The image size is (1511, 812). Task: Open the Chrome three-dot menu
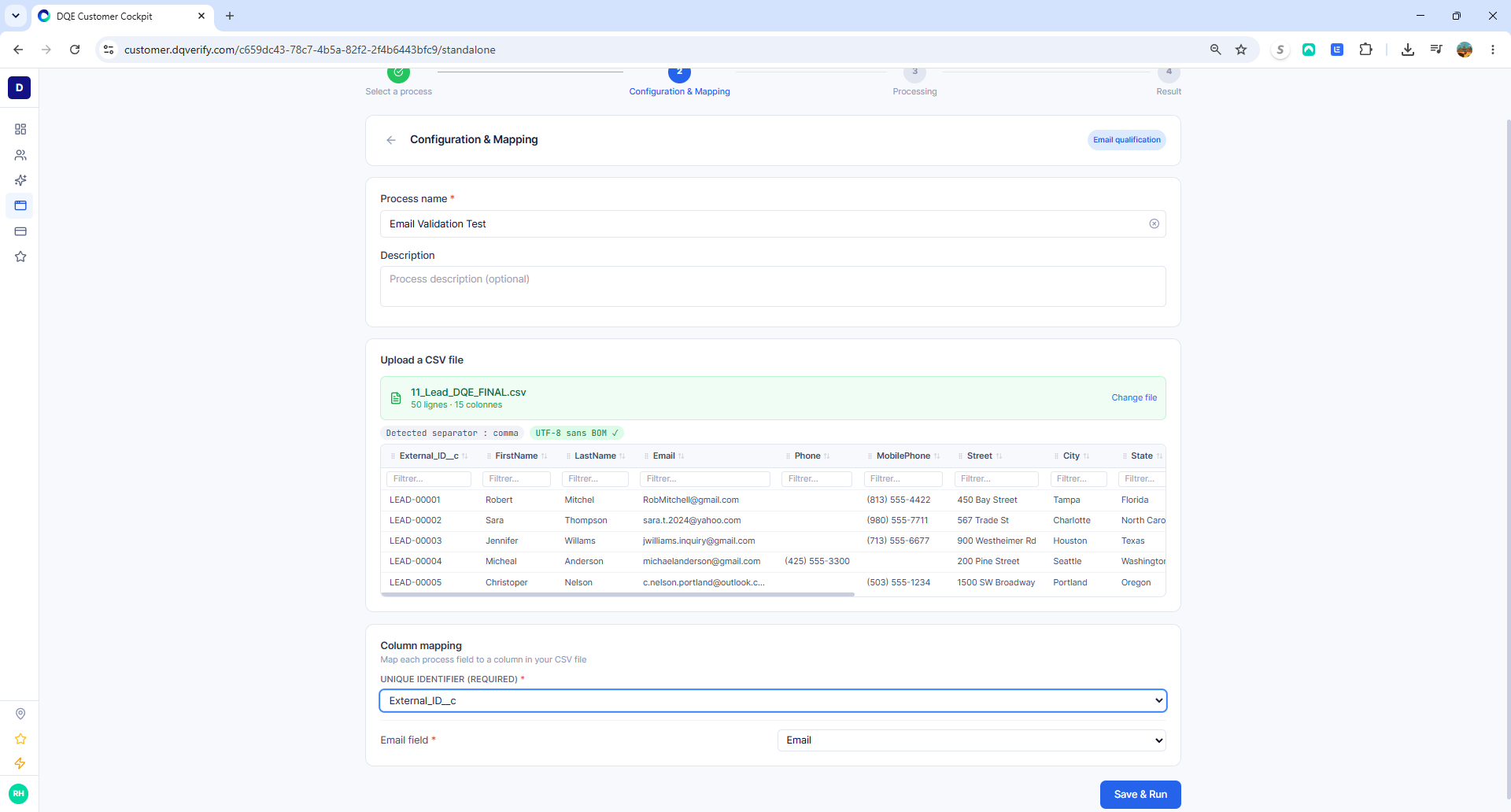[x=1493, y=50]
